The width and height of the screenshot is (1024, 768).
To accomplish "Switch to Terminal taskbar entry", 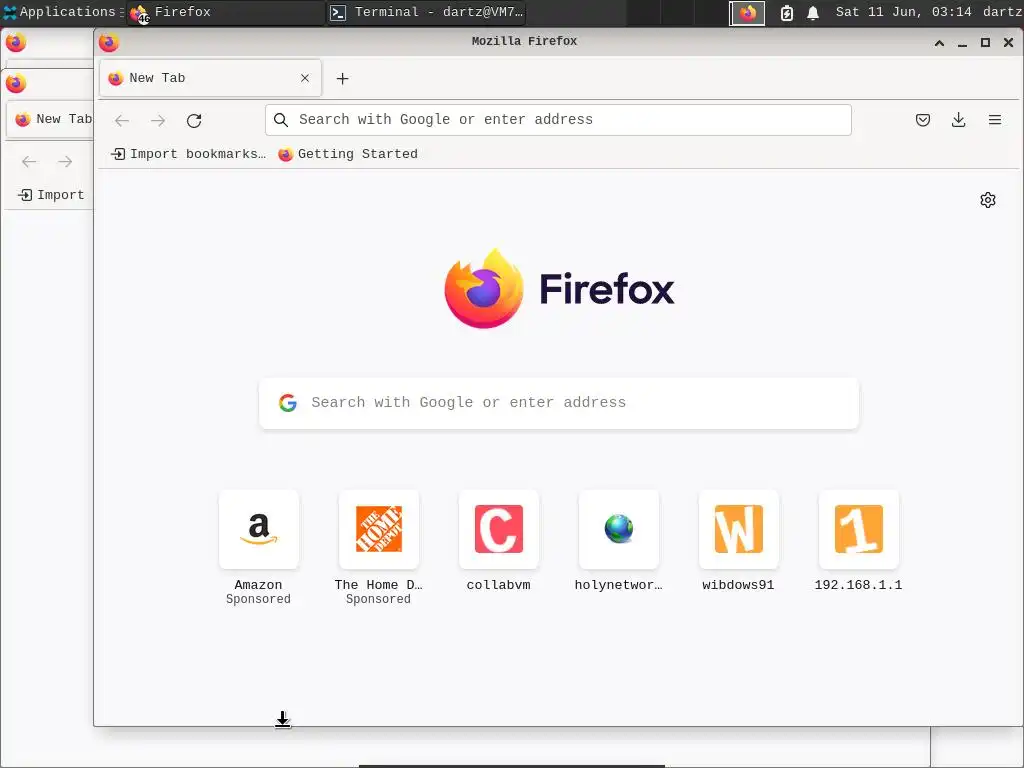I will tap(426, 12).
